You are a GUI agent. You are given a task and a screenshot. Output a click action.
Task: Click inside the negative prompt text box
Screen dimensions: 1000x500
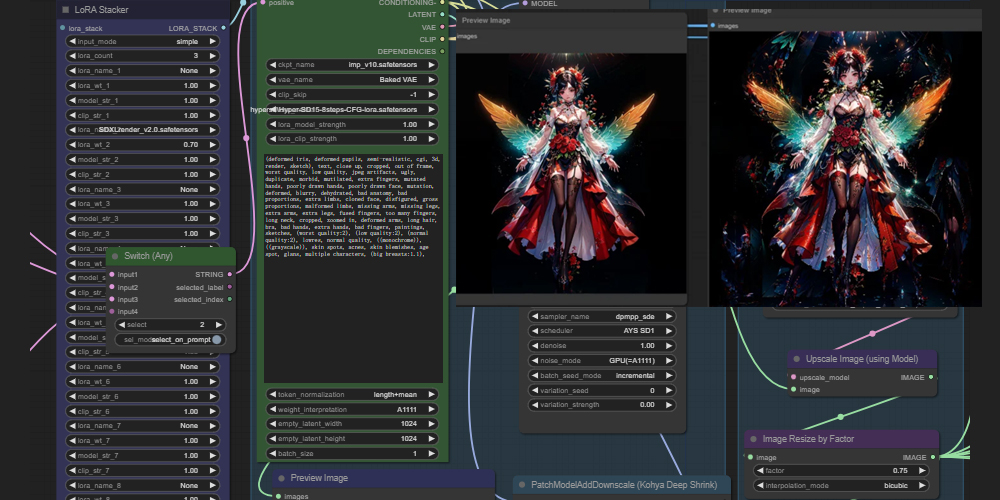353,268
